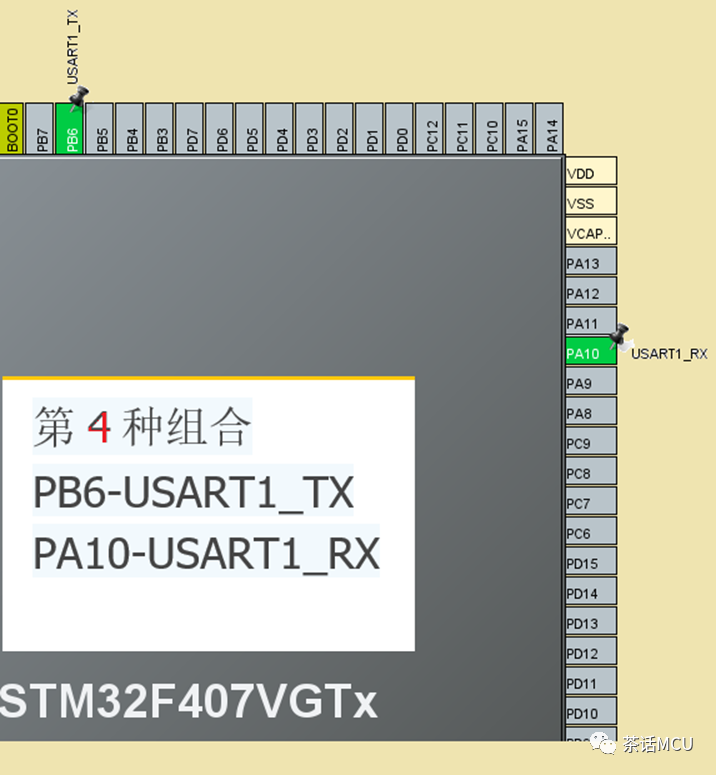Click the VDD power pin
Viewport: 716px width, 775px height.
[591, 171]
